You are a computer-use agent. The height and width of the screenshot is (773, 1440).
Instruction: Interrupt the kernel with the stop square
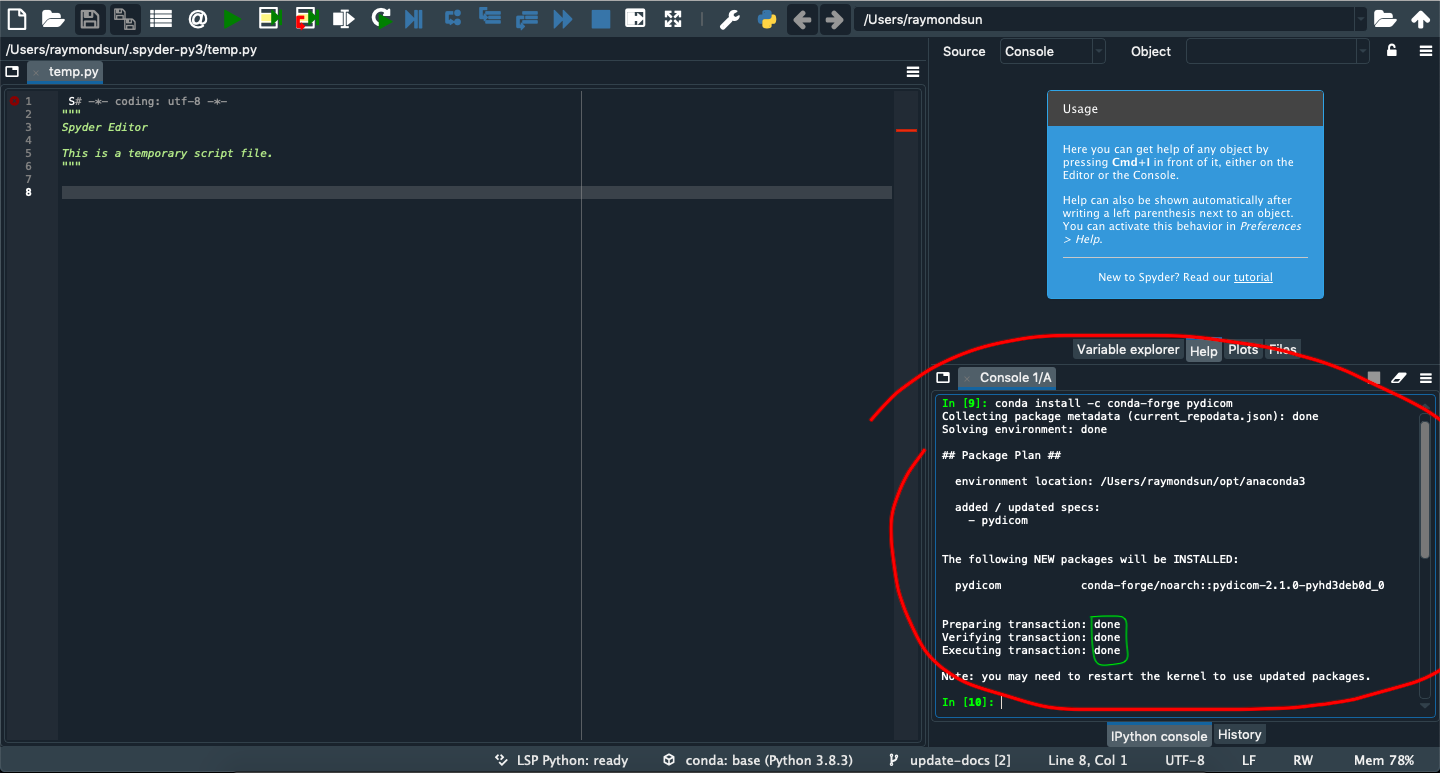click(x=1374, y=378)
